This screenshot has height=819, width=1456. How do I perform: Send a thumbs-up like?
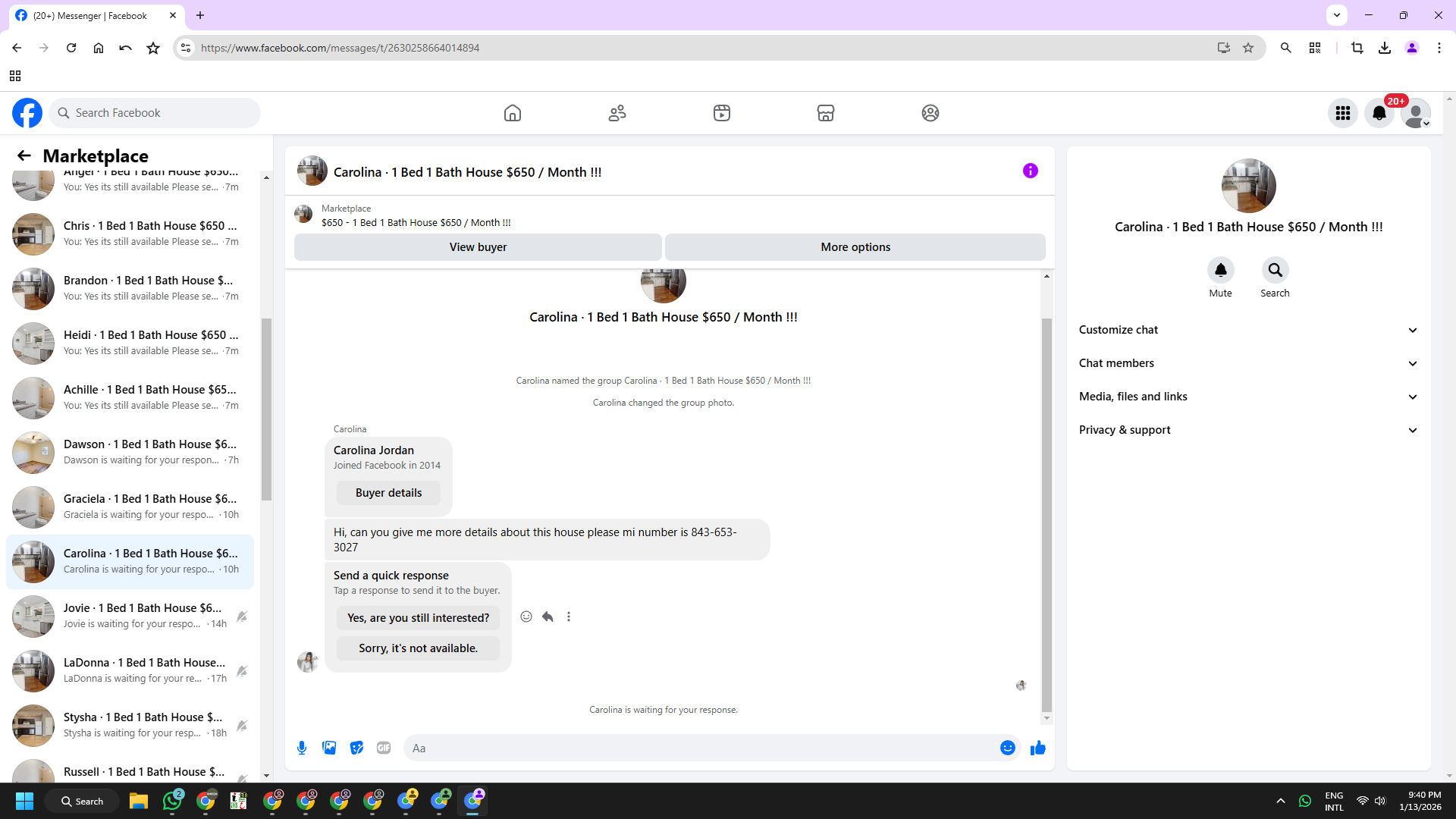click(x=1037, y=748)
